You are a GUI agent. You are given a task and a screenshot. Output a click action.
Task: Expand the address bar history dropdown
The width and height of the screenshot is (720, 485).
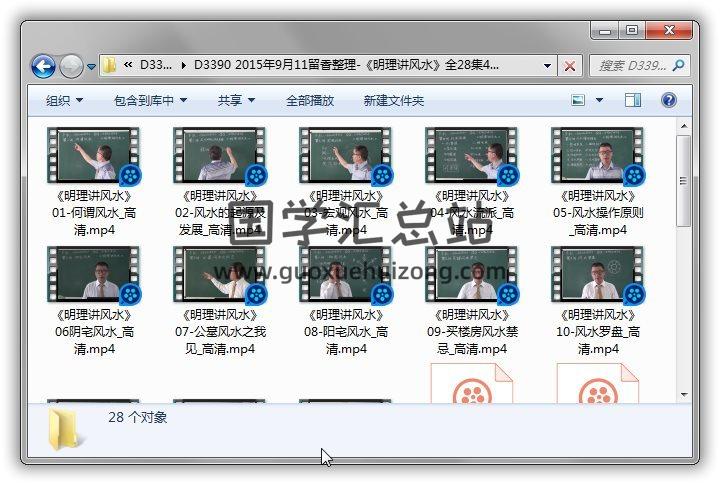[547, 66]
